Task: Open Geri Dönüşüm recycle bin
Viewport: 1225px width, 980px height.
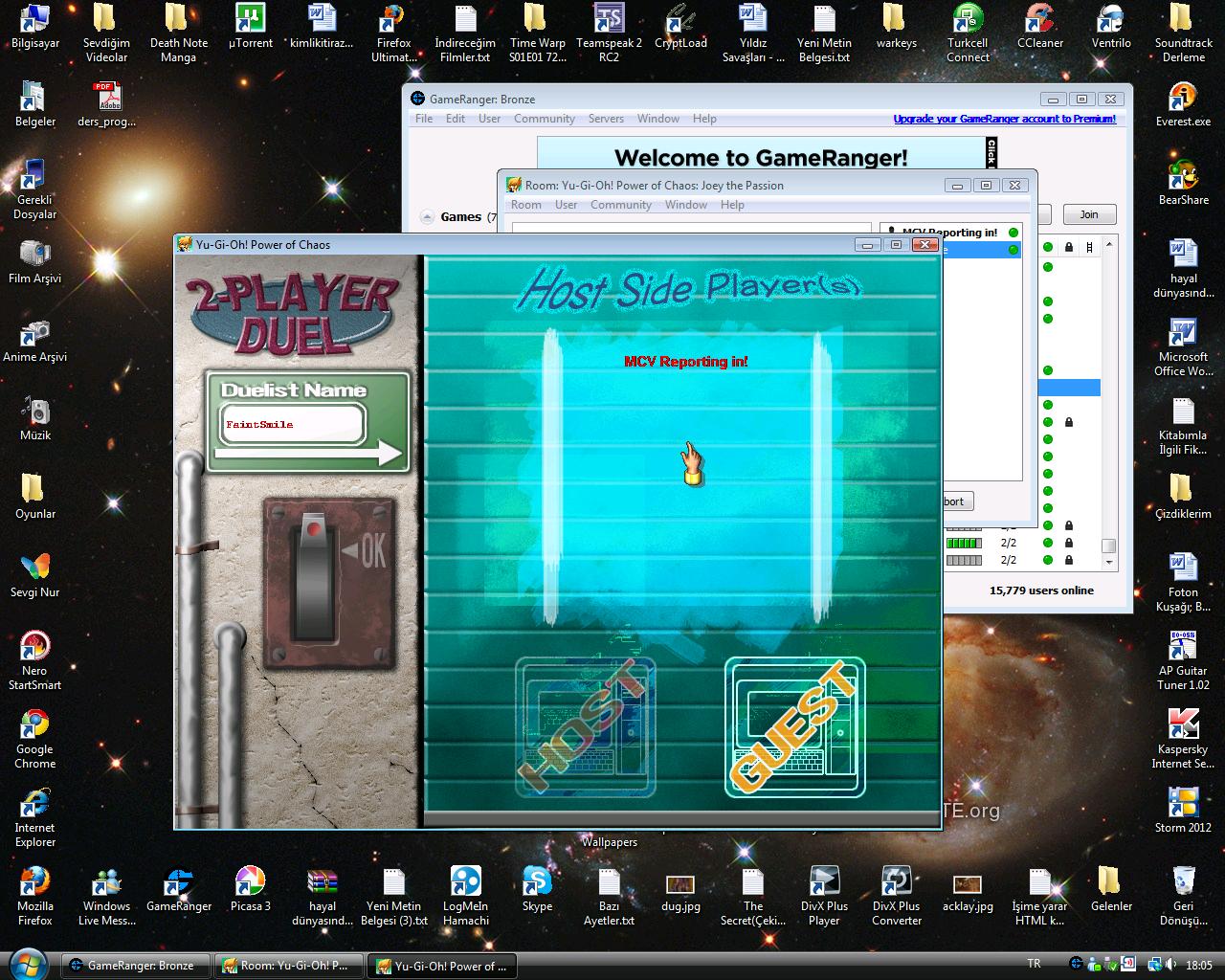Action: (1184, 897)
